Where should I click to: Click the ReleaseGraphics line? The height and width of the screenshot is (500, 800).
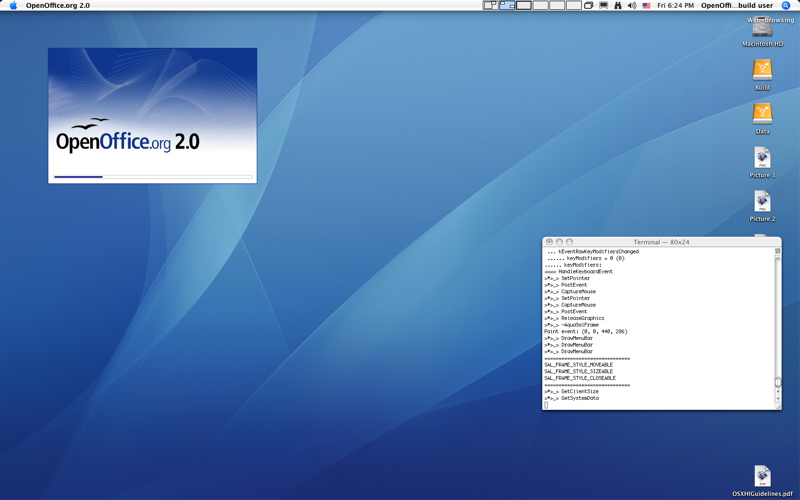[574, 318]
